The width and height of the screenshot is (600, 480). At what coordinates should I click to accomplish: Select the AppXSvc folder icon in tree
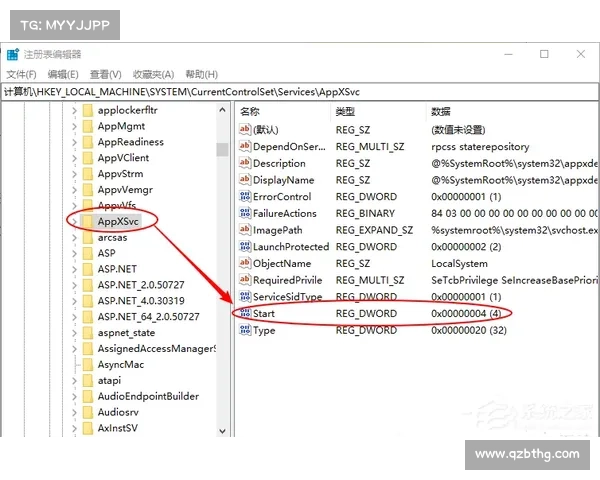pos(87,221)
